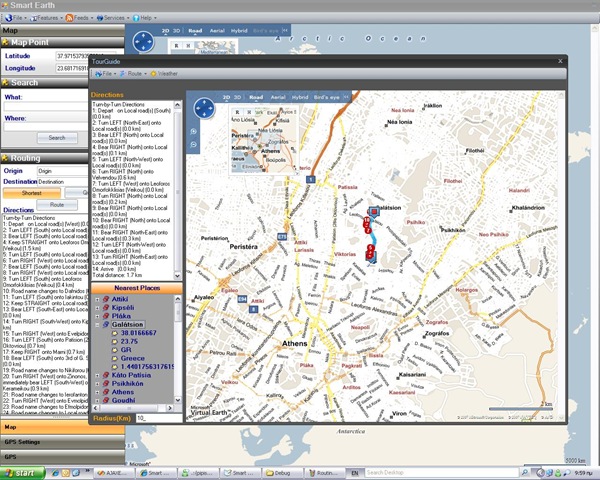Screen dimensions: 600x480
Task: Click the Goudhí place pin icon
Action: (106, 400)
